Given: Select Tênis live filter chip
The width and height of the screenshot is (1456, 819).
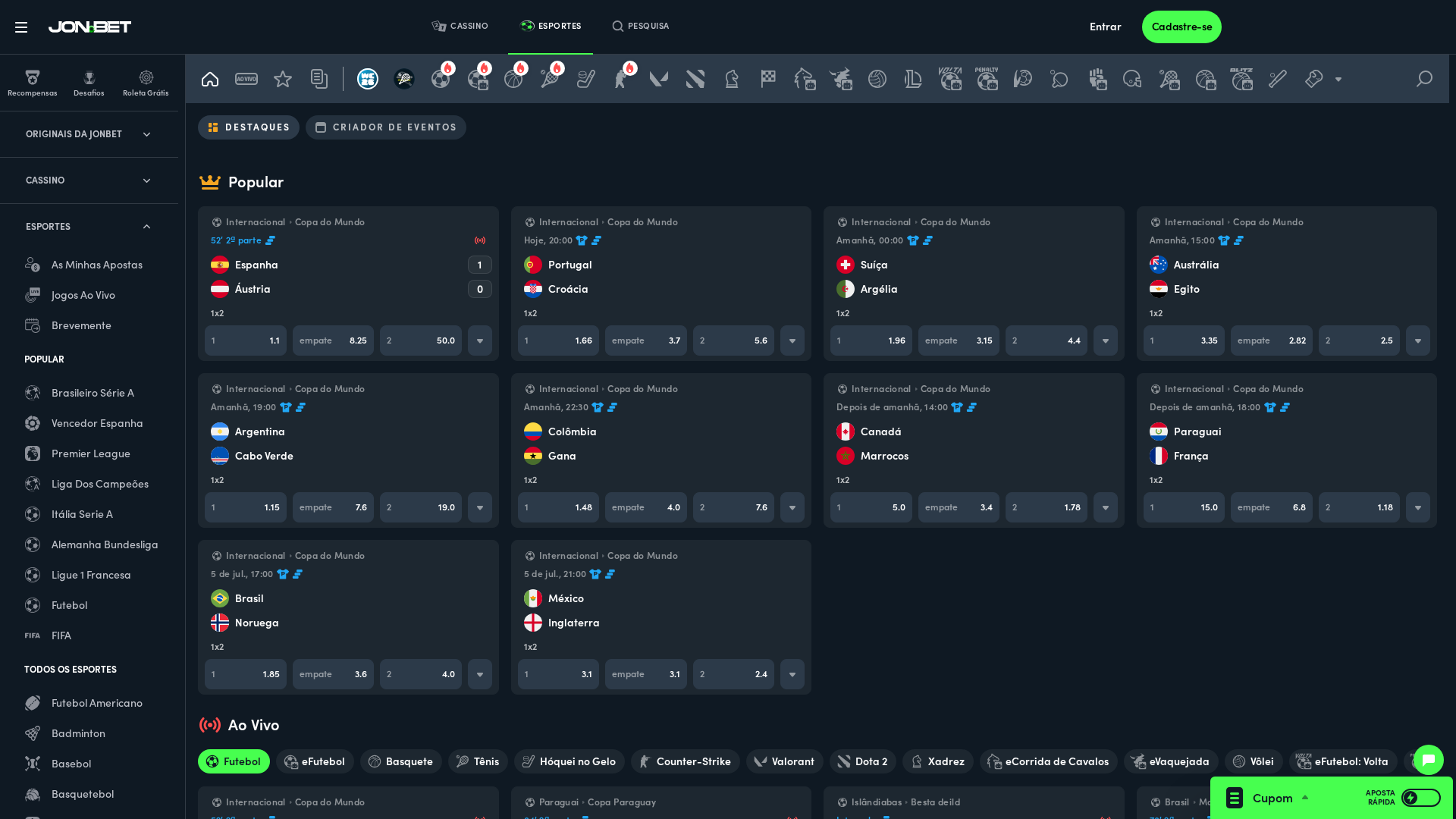Looking at the screenshot, I should pos(478,761).
